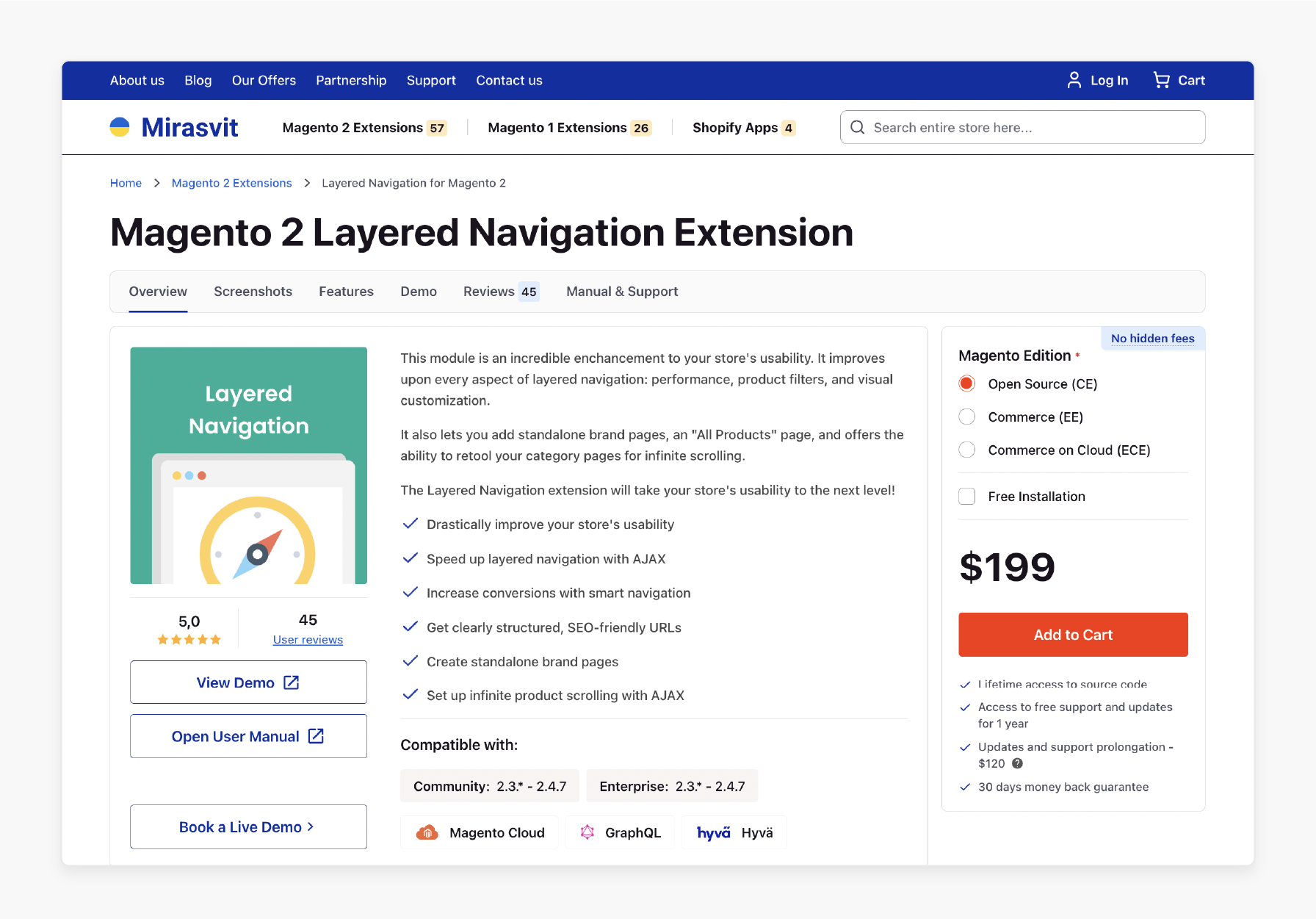Go to Magento 2 Extensions breadcrumb link

pos(231,183)
